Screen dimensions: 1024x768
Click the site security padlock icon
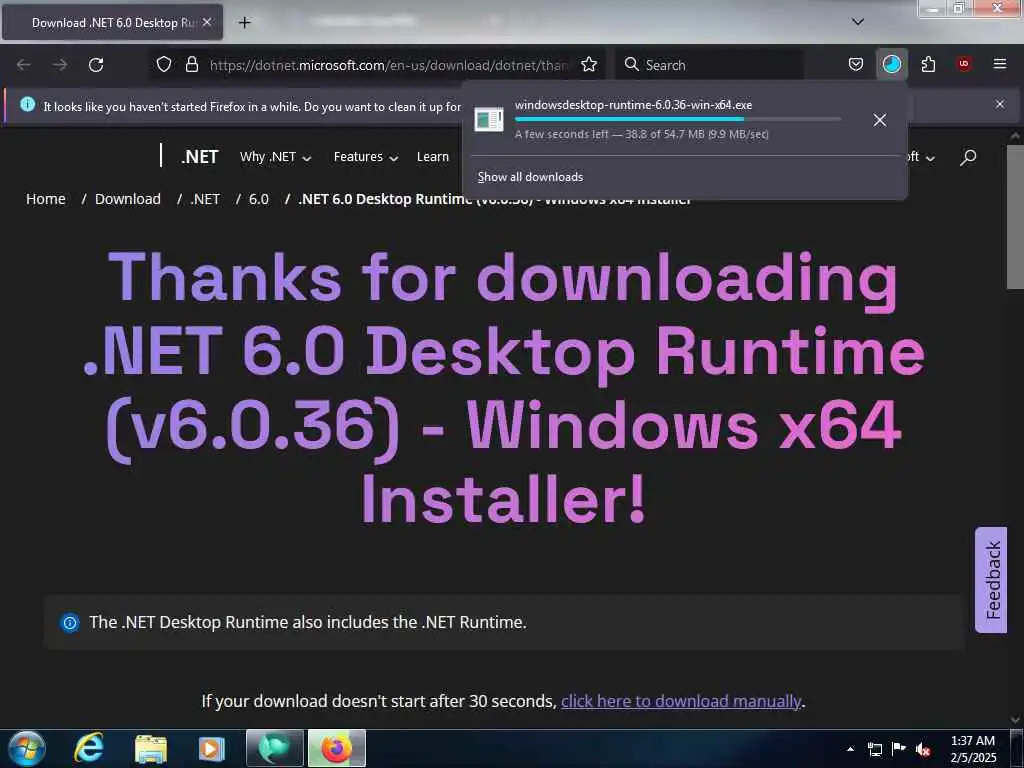[x=191, y=65]
